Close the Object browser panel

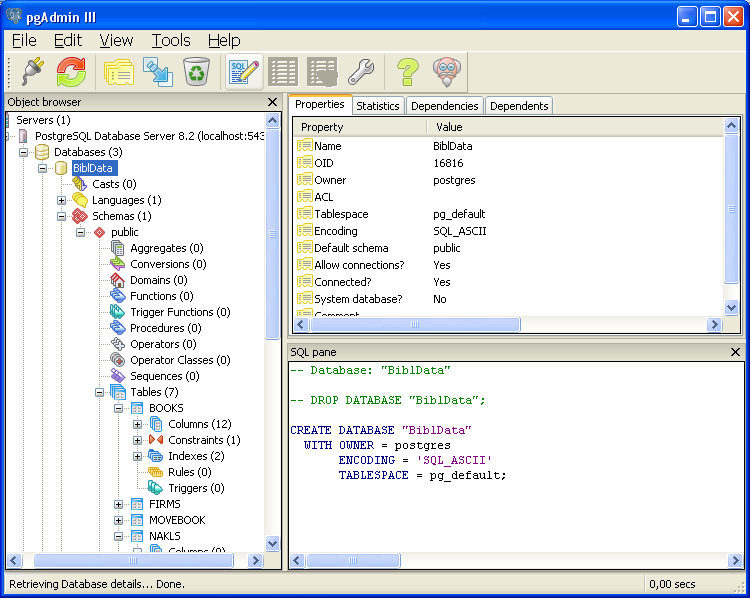272,102
